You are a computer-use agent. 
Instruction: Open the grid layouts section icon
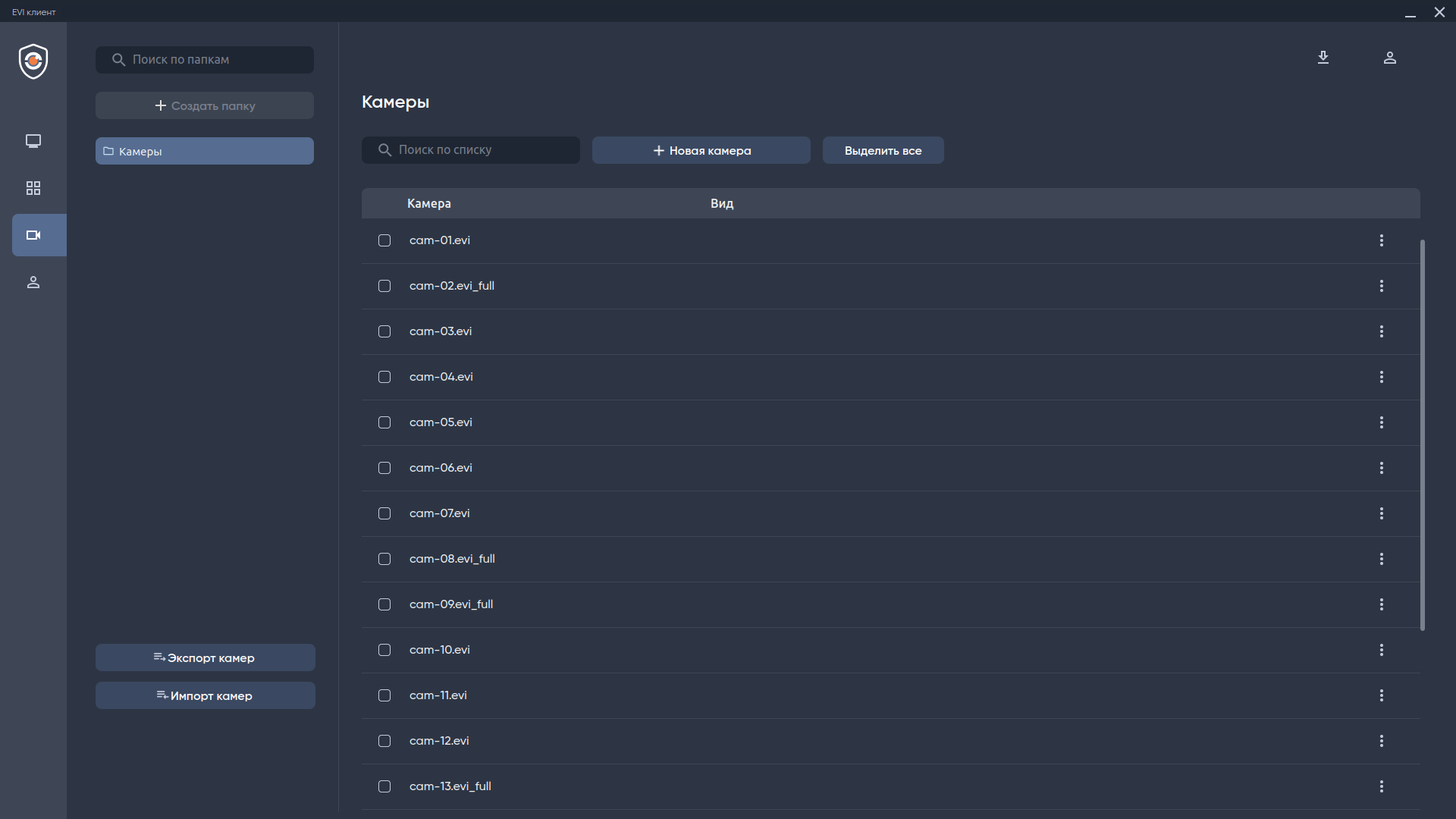coord(33,188)
